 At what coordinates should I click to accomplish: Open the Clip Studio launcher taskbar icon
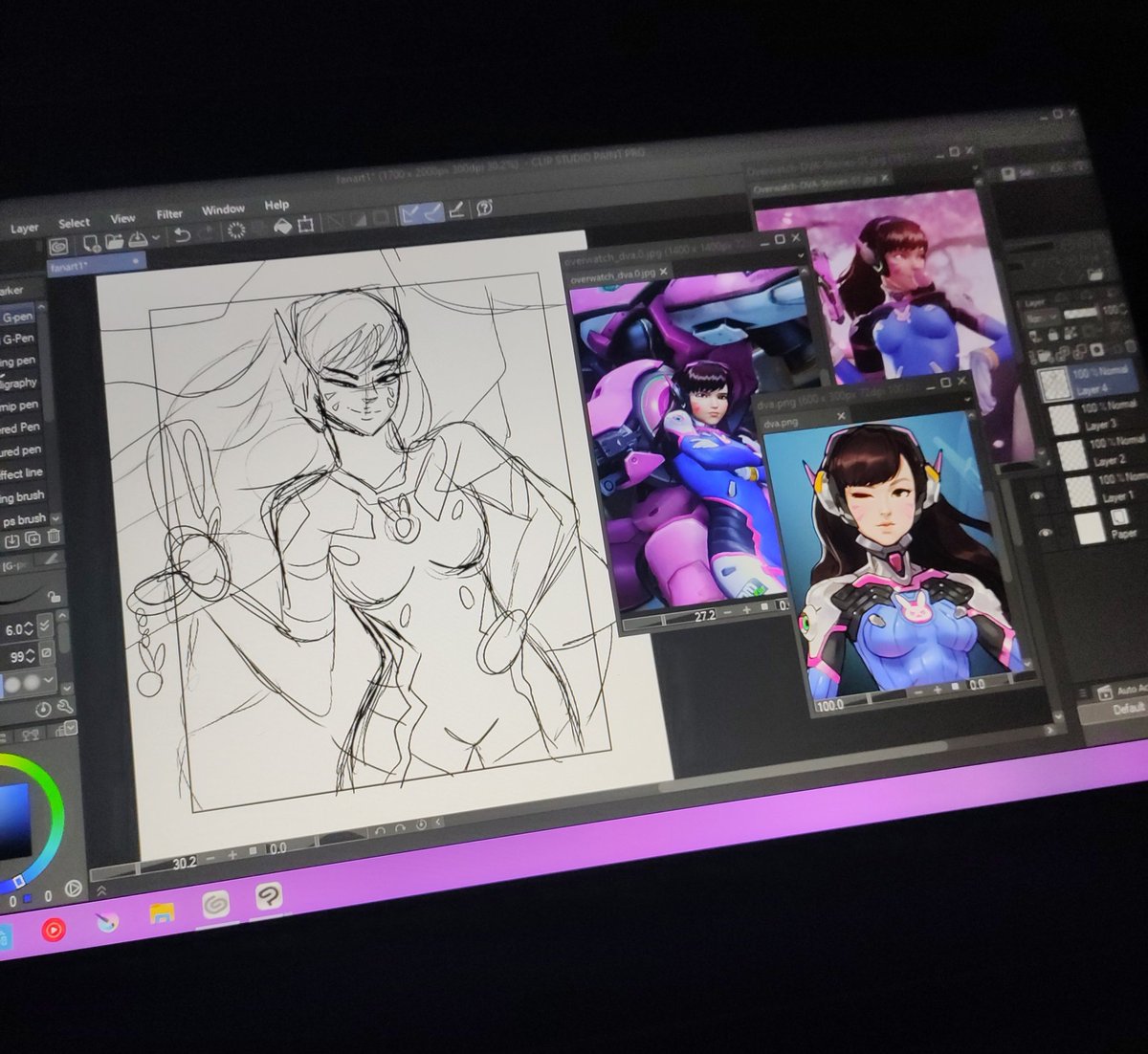point(214,905)
